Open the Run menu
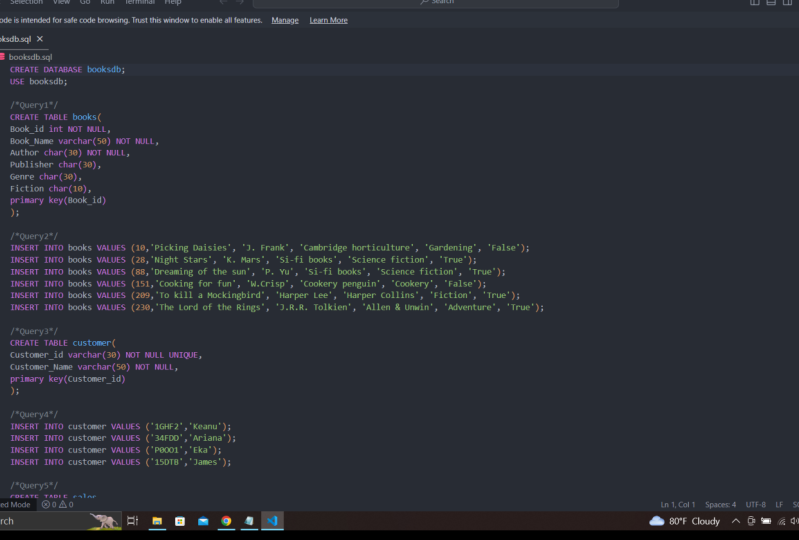This screenshot has width=799, height=540. [x=107, y=3]
